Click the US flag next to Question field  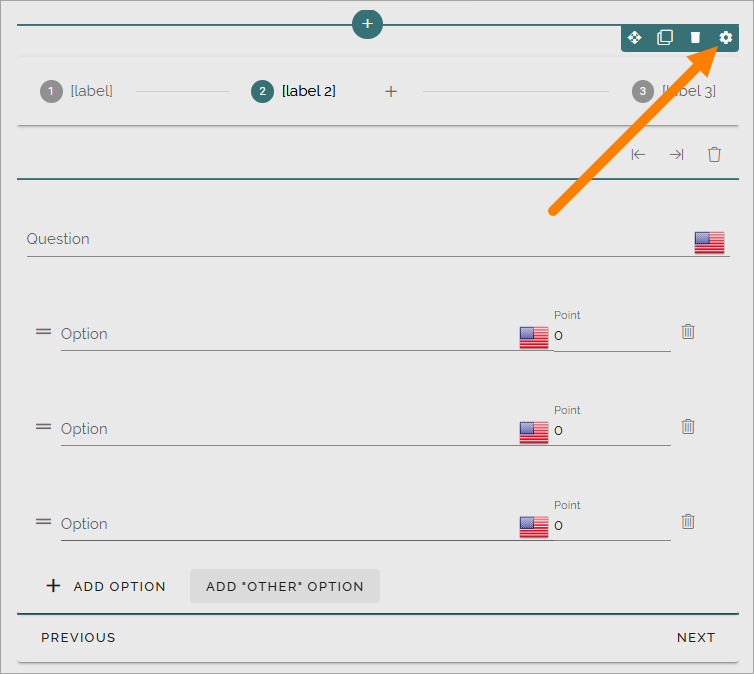tap(709, 242)
